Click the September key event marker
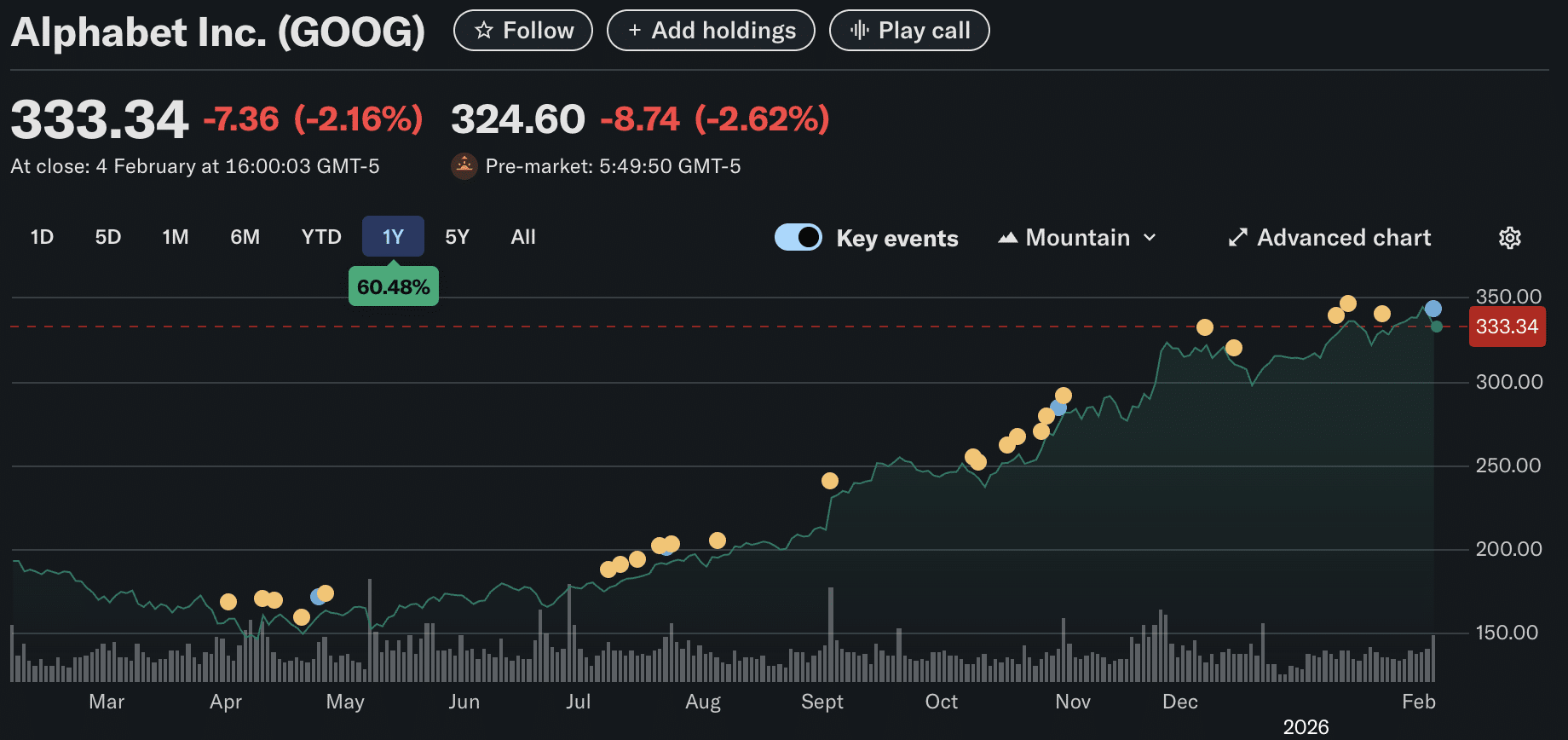This screenshot has height=740, width=1568. (x=830, y=481)
